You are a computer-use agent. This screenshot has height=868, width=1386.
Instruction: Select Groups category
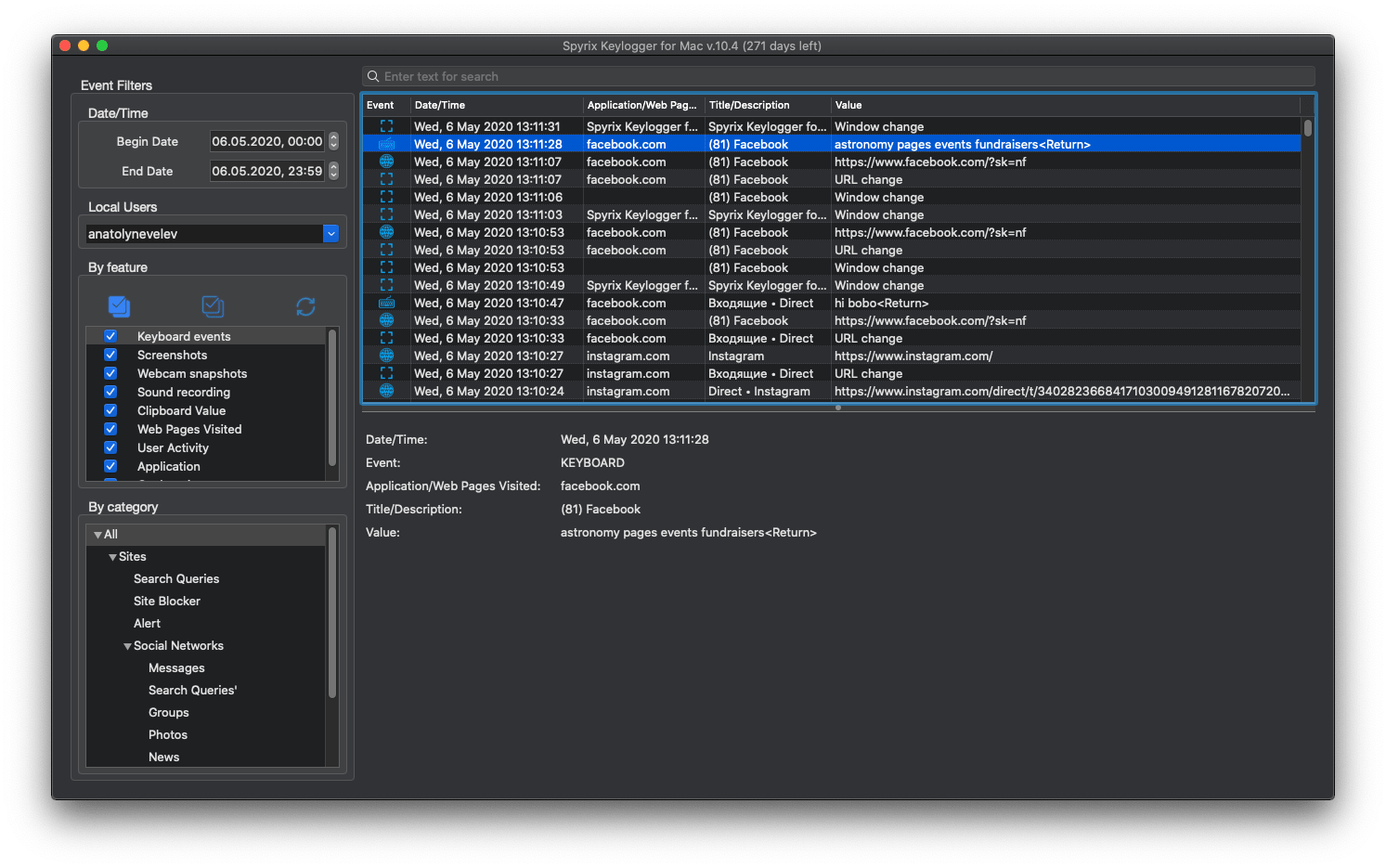(x=169, y=712)
